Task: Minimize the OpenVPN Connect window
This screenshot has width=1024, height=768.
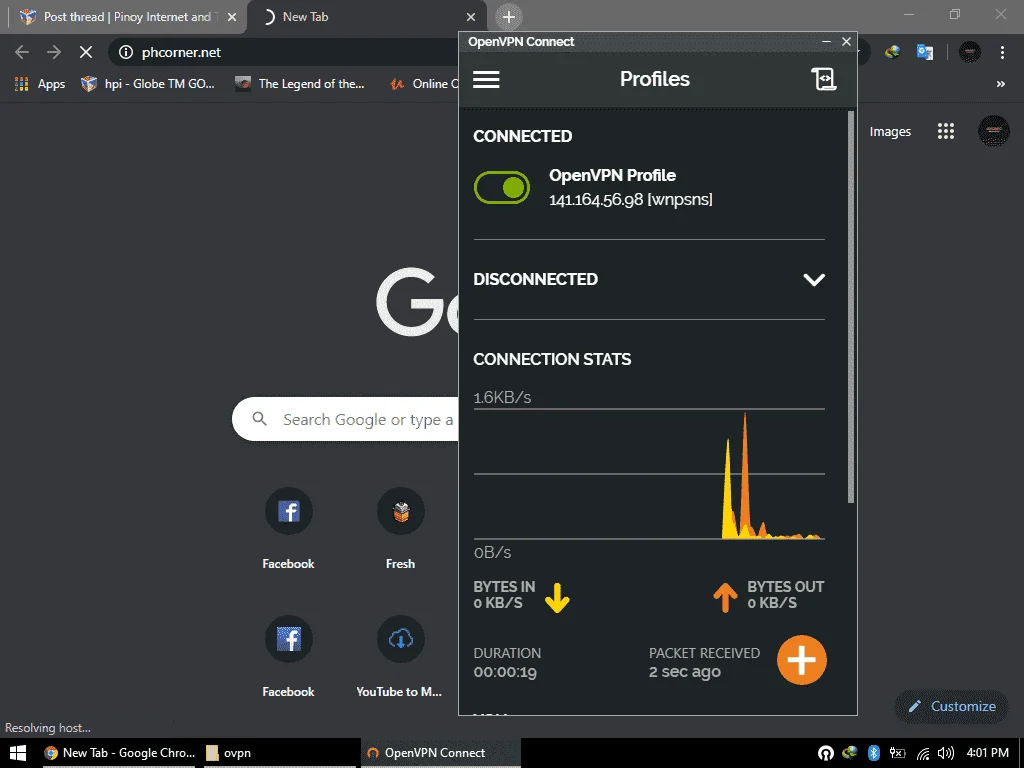Action: coord(826,41)
